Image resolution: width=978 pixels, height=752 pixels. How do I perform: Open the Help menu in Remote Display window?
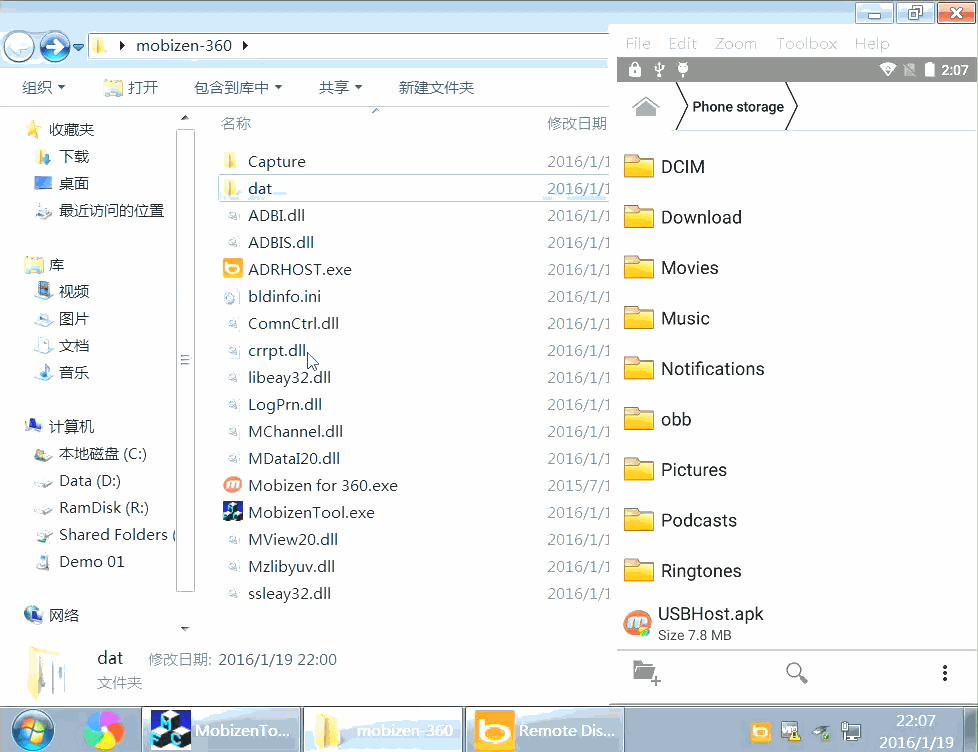[872, 44]
